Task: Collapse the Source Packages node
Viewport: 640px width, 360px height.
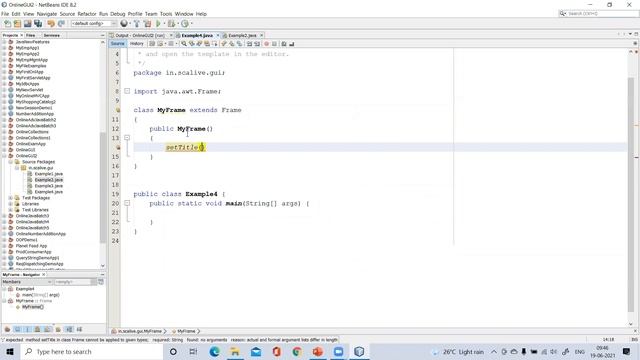Action: point(11,162)
